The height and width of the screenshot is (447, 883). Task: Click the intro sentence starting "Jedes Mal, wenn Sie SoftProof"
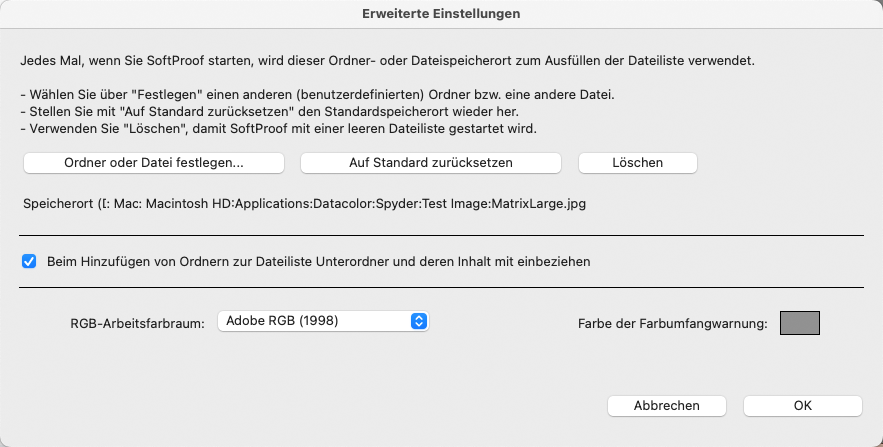(x=387, y=61)
